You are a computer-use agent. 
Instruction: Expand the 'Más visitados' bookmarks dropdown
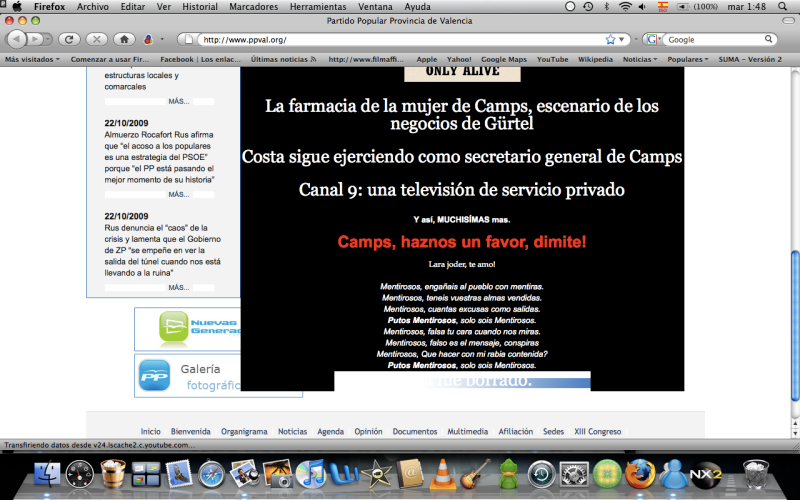(x=34, y=59)
